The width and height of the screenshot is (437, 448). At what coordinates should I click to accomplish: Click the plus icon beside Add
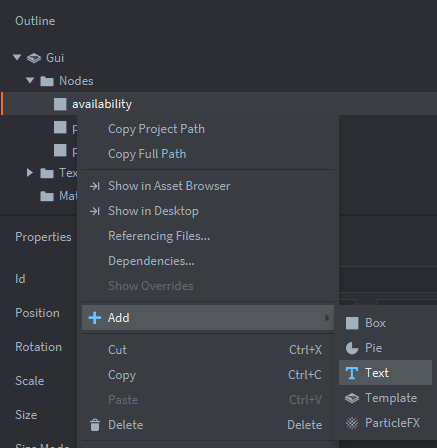click(x=95, y=318)
